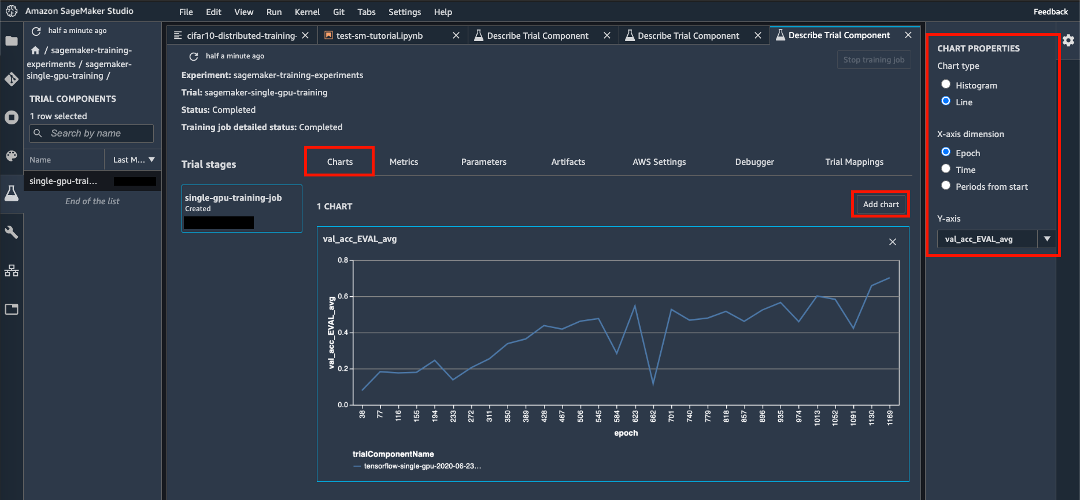The height and width of the screenshot is (500, 1080).
Task: Click the Feedback link
Action: (1051, 12)
